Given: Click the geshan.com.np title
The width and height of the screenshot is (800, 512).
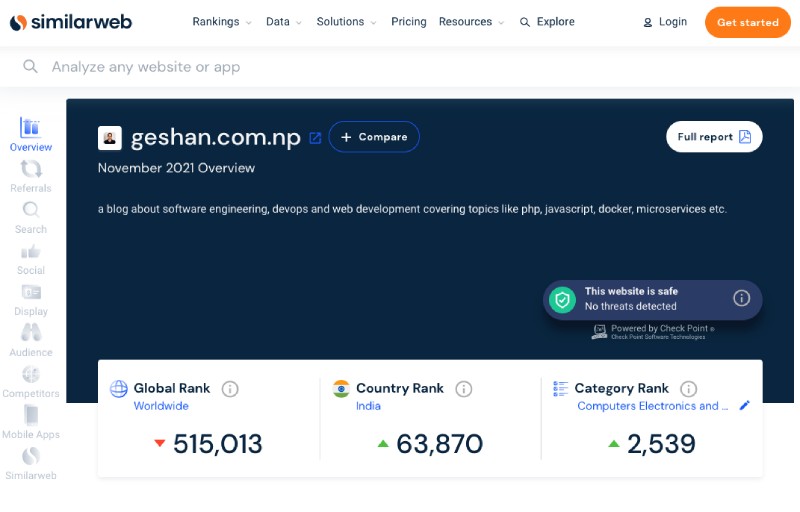Looking at the screenshot, I should (x=215, y=138).
